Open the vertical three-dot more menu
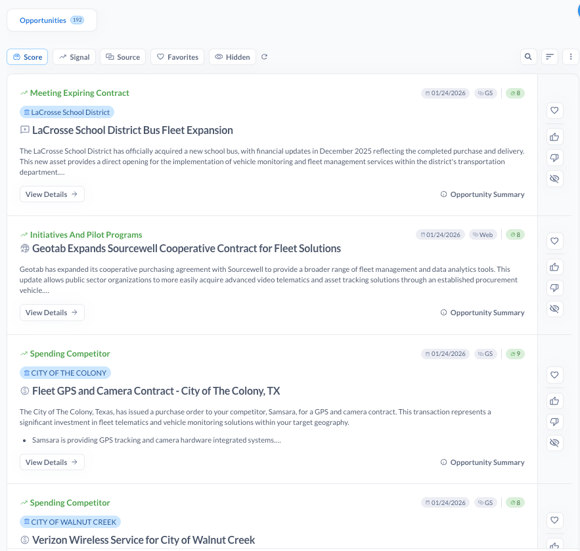580x551 pixels. [x=571, y=57]
